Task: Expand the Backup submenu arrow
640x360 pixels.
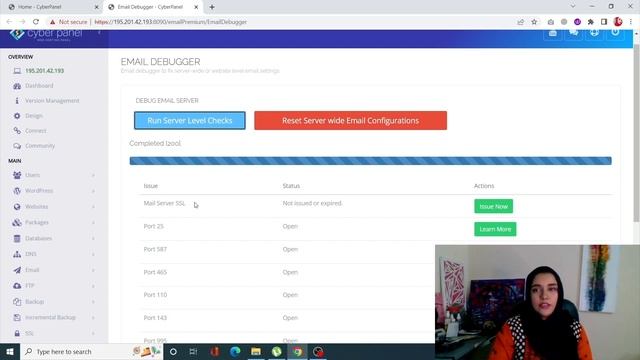Action: tap(93, 302)
